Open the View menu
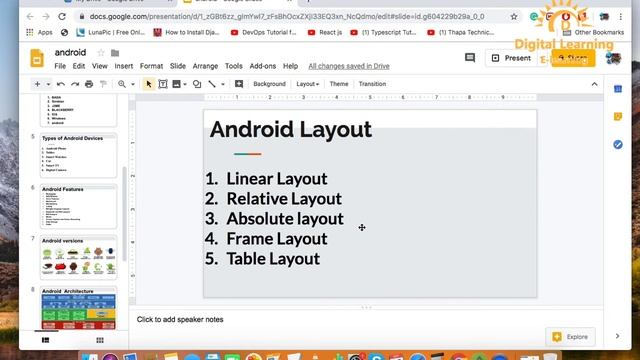The width and height of the screenshot is (640, 360). [100, 66]
